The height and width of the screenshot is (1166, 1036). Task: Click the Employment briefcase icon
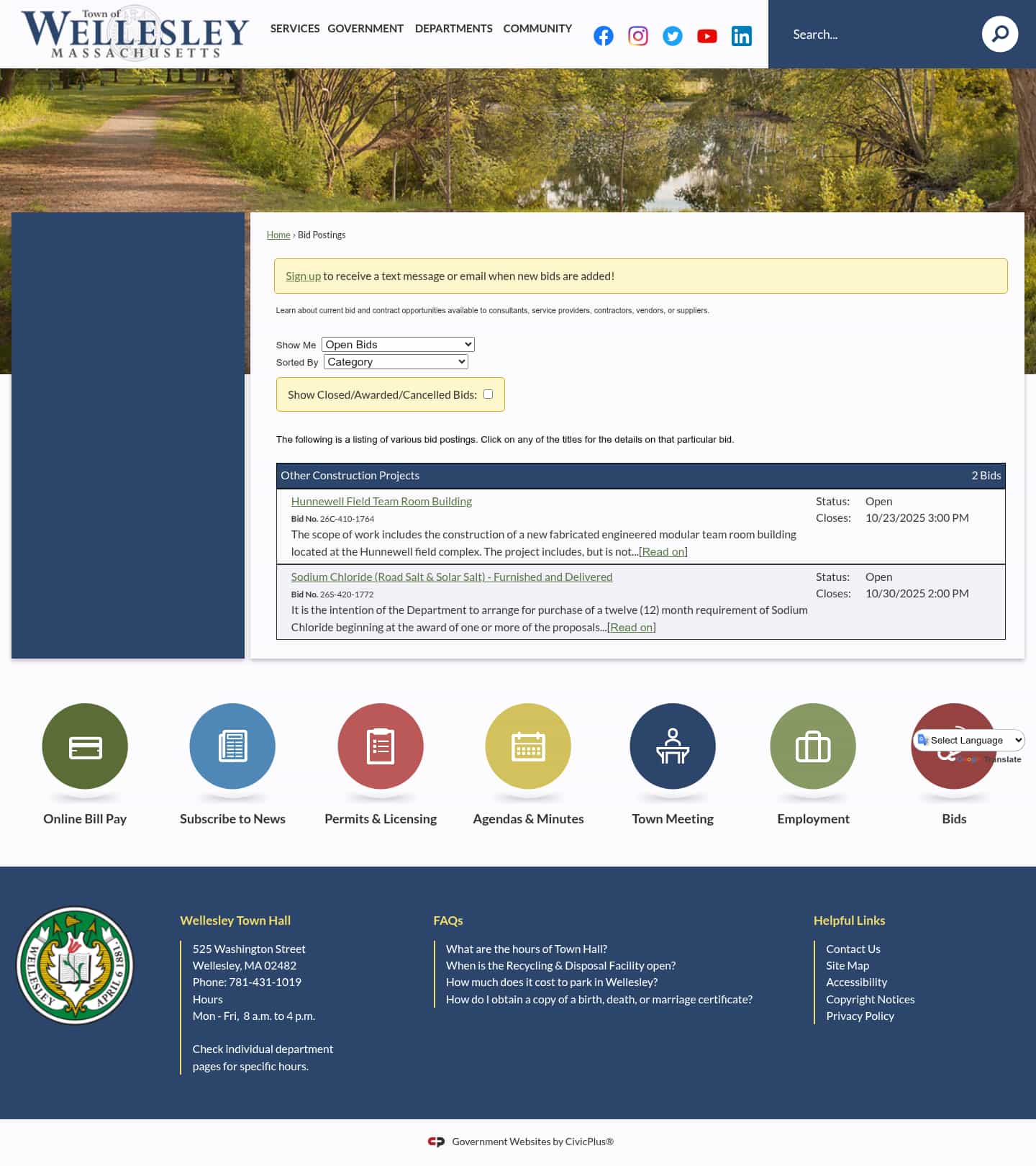tap(813, 746)
